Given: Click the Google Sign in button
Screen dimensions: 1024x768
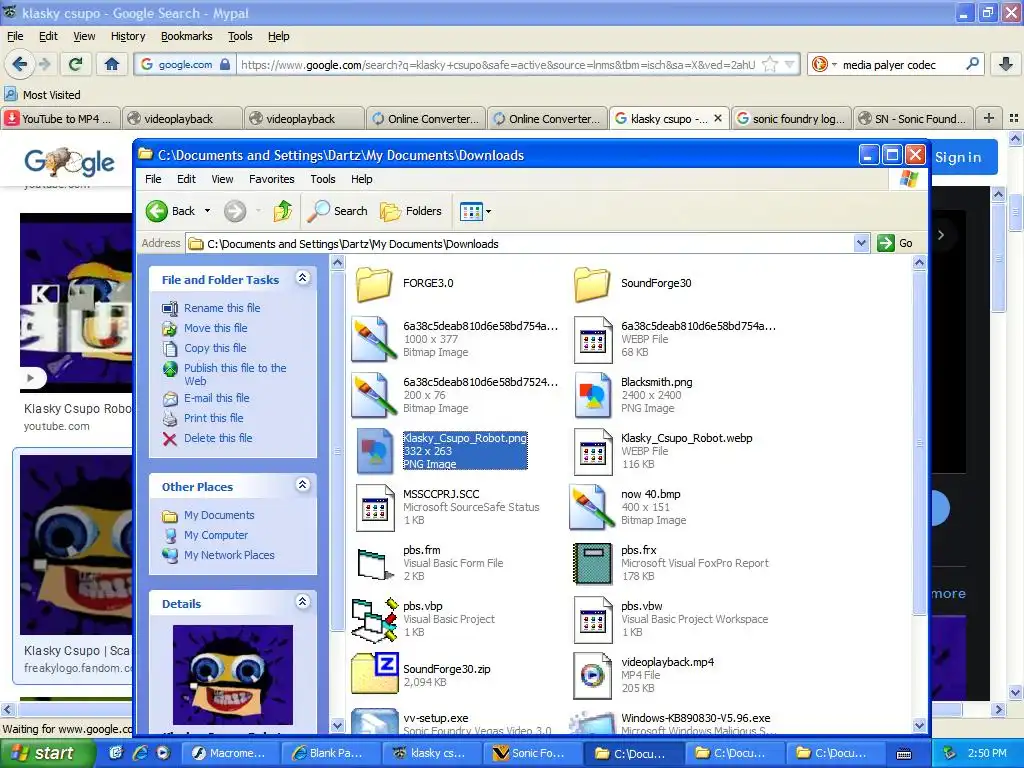Looking at the screenshot, I should pos(963,157).
